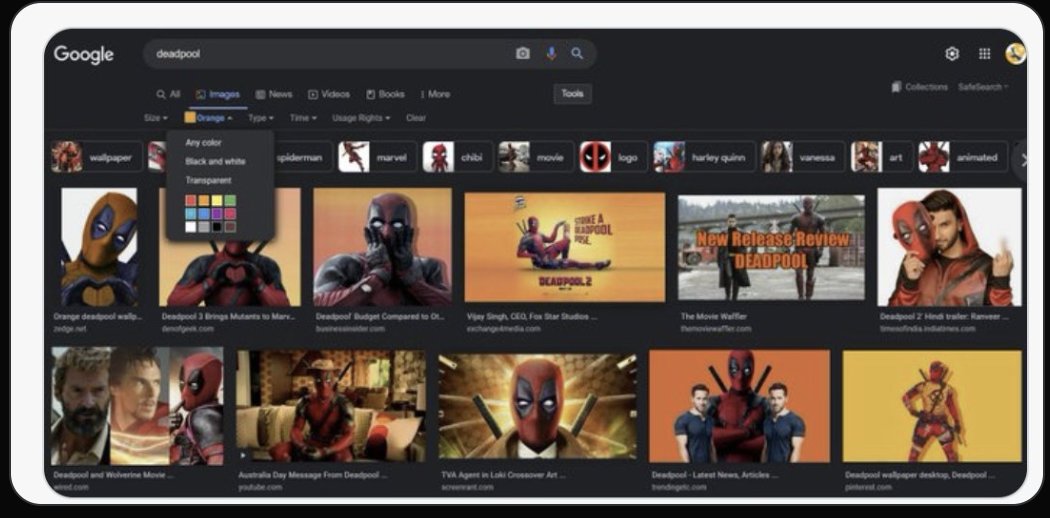Expand the Time filter

pos(303,118)
